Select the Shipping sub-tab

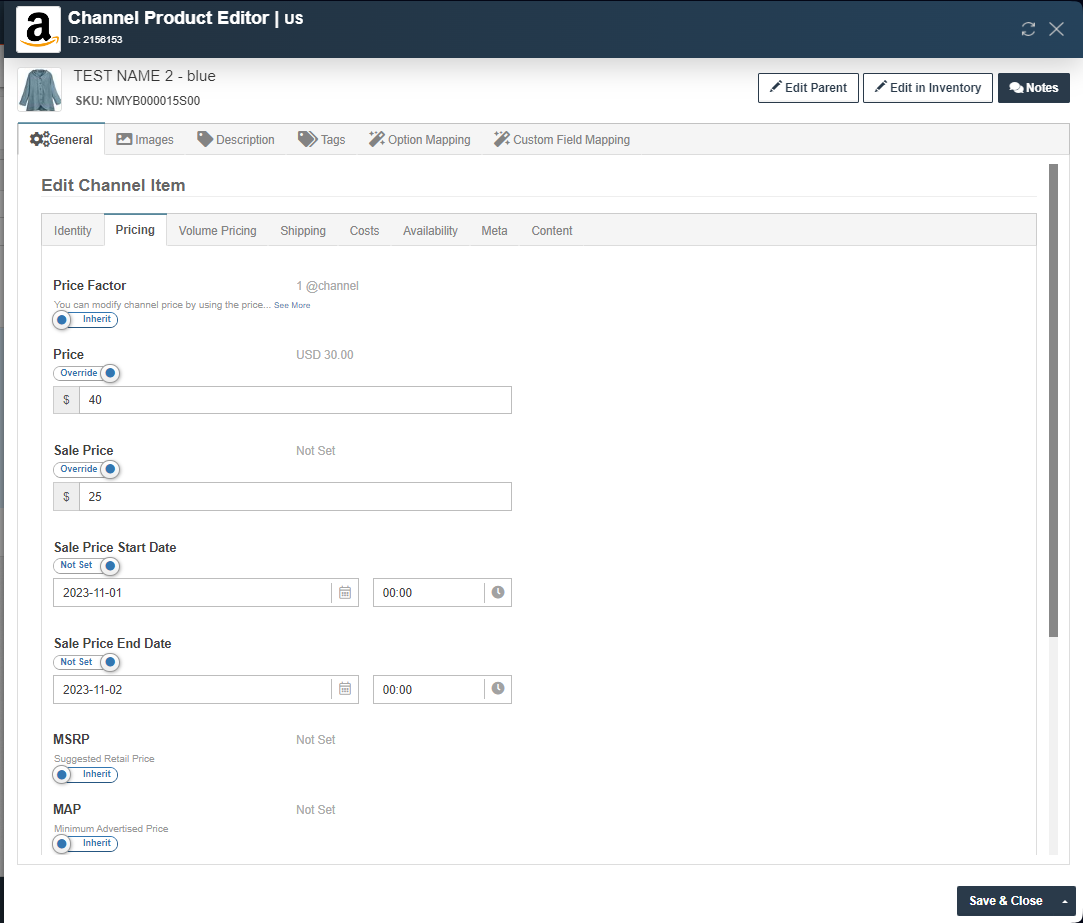(x=303, y=231)
